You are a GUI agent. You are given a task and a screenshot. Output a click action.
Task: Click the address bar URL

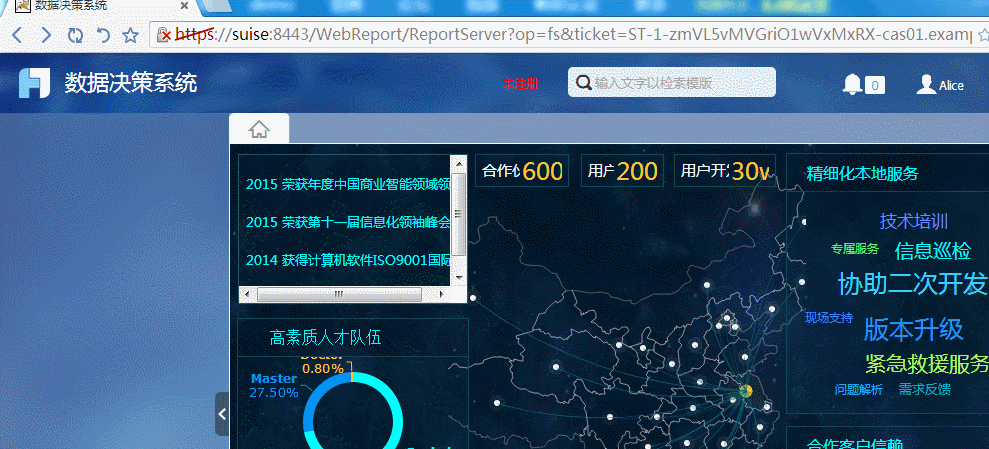[574, 34]
